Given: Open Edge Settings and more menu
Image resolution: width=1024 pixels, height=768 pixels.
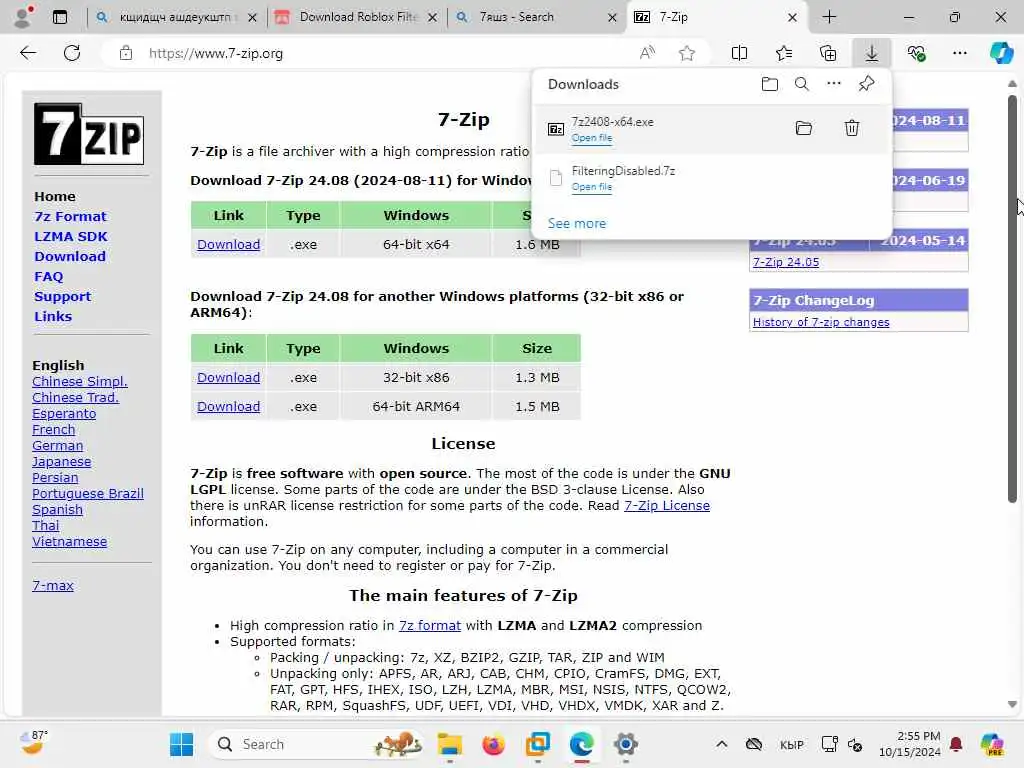Looking at the screenshot, I should (x=960, y=53).
